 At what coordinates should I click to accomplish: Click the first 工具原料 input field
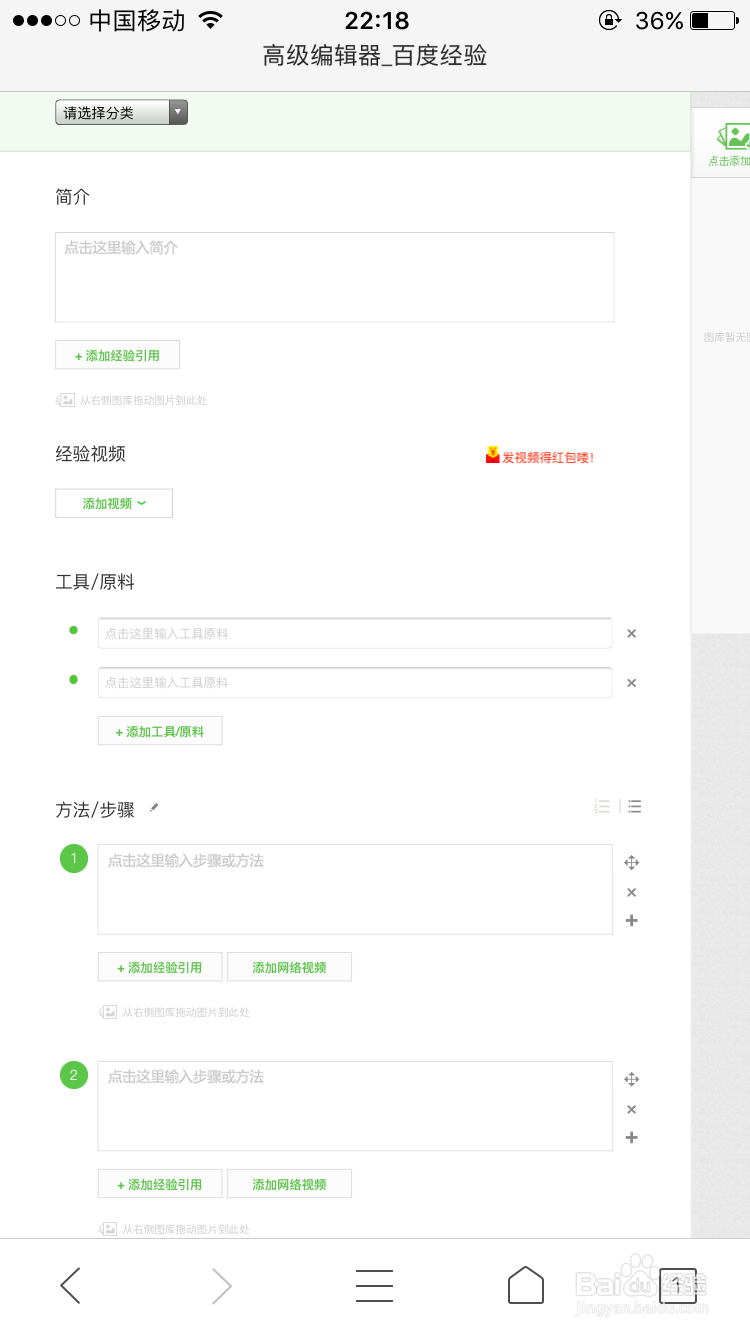click(355, 633)
